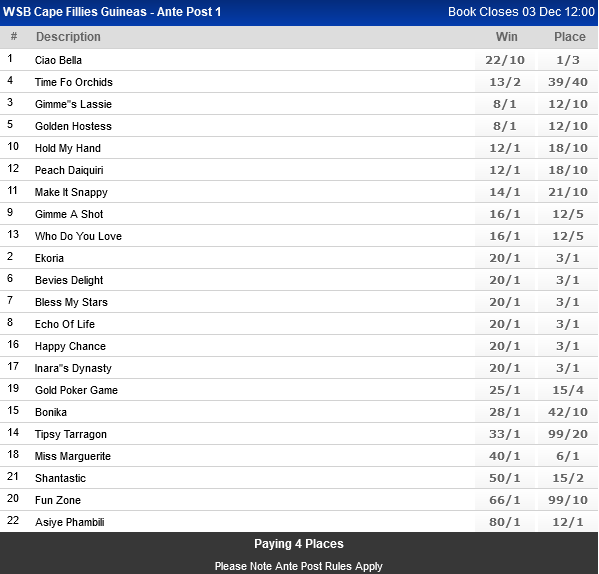The width and height of the screenshot is (599, 574).
Task: Select Fun Zone win odds 66/1
Action: coord(505,500)
